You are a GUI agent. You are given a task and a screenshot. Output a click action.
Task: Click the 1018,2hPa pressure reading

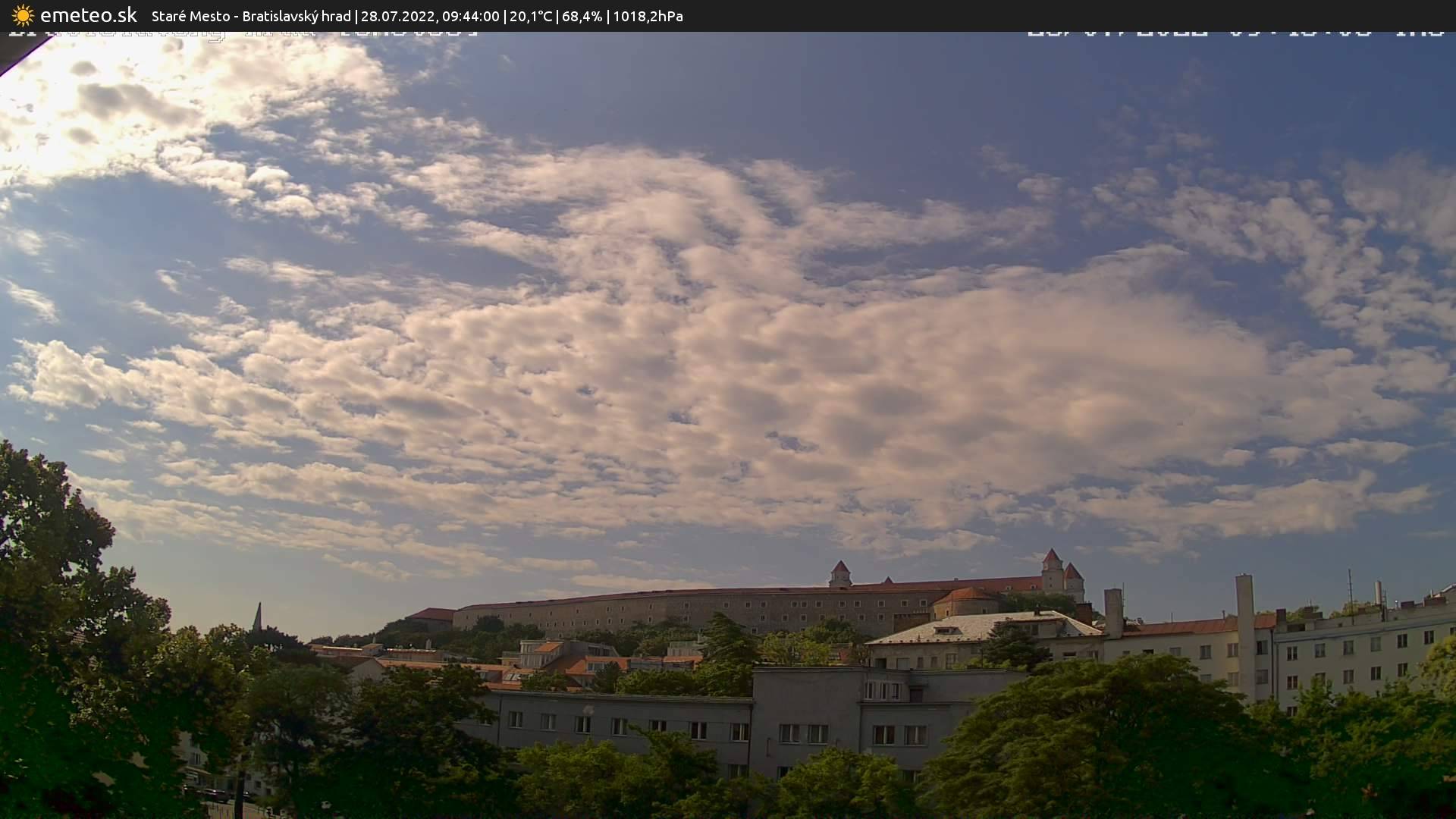[648, 16]
